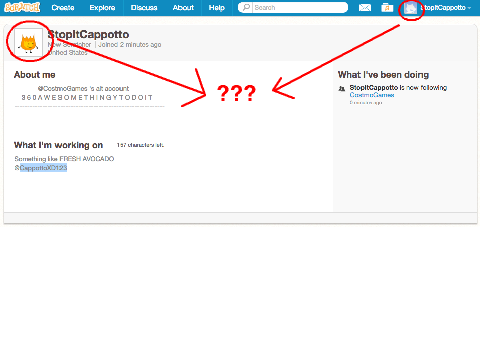Open the Create menu item

tap(63, 8)
